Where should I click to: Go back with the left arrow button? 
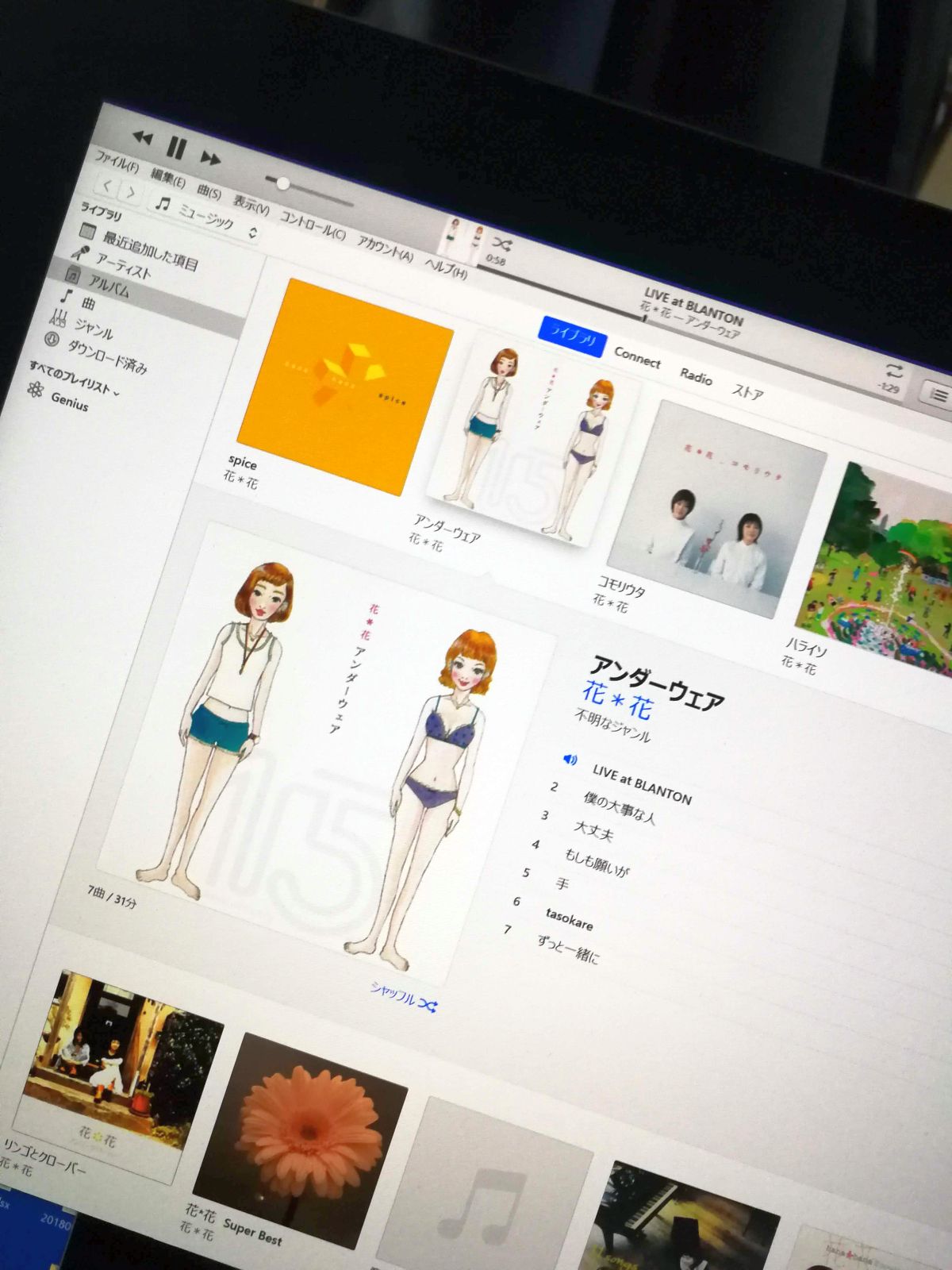[x=107, y=187]
